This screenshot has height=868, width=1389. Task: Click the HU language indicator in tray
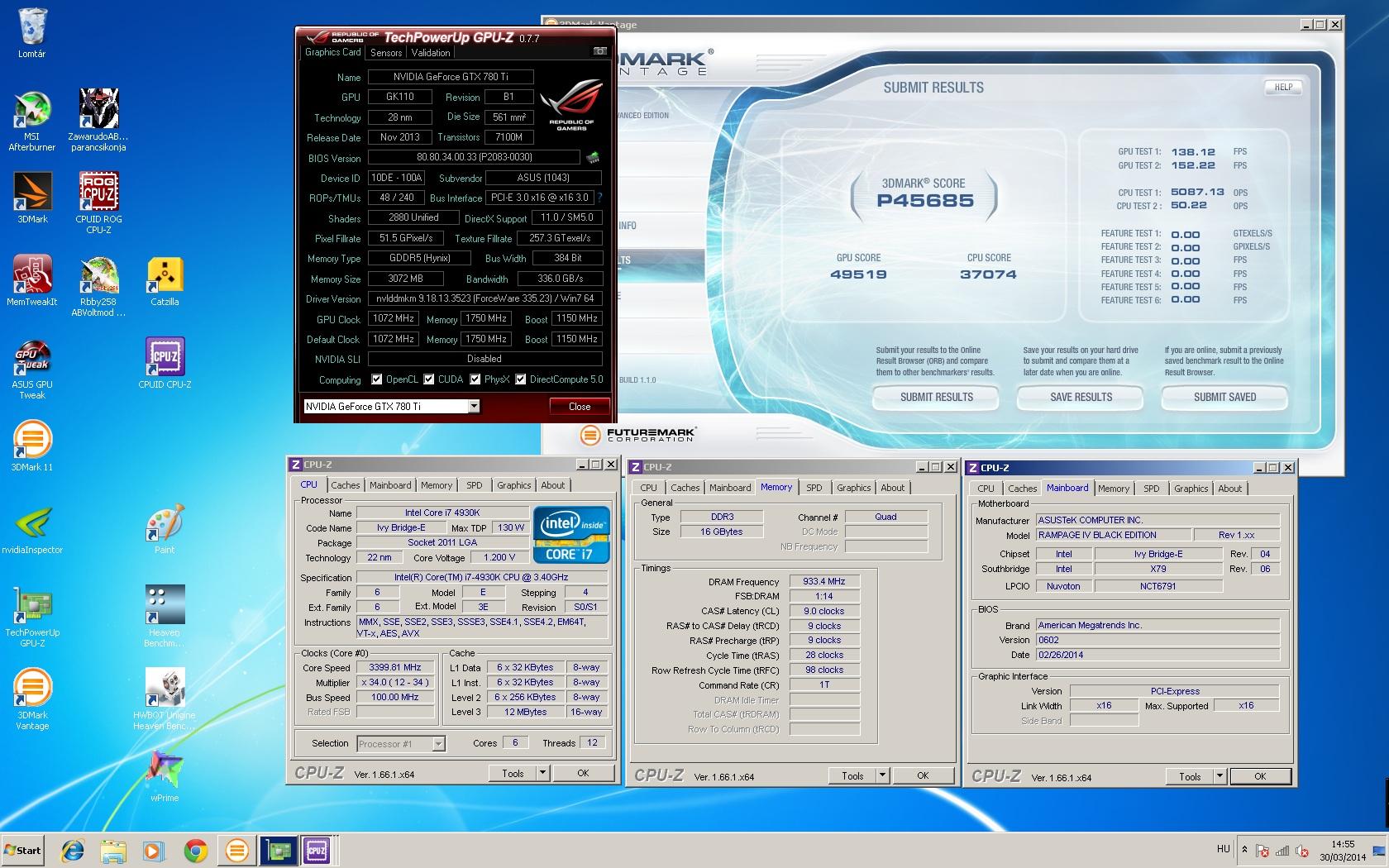pyautogui.click(x=1224, y=849)
